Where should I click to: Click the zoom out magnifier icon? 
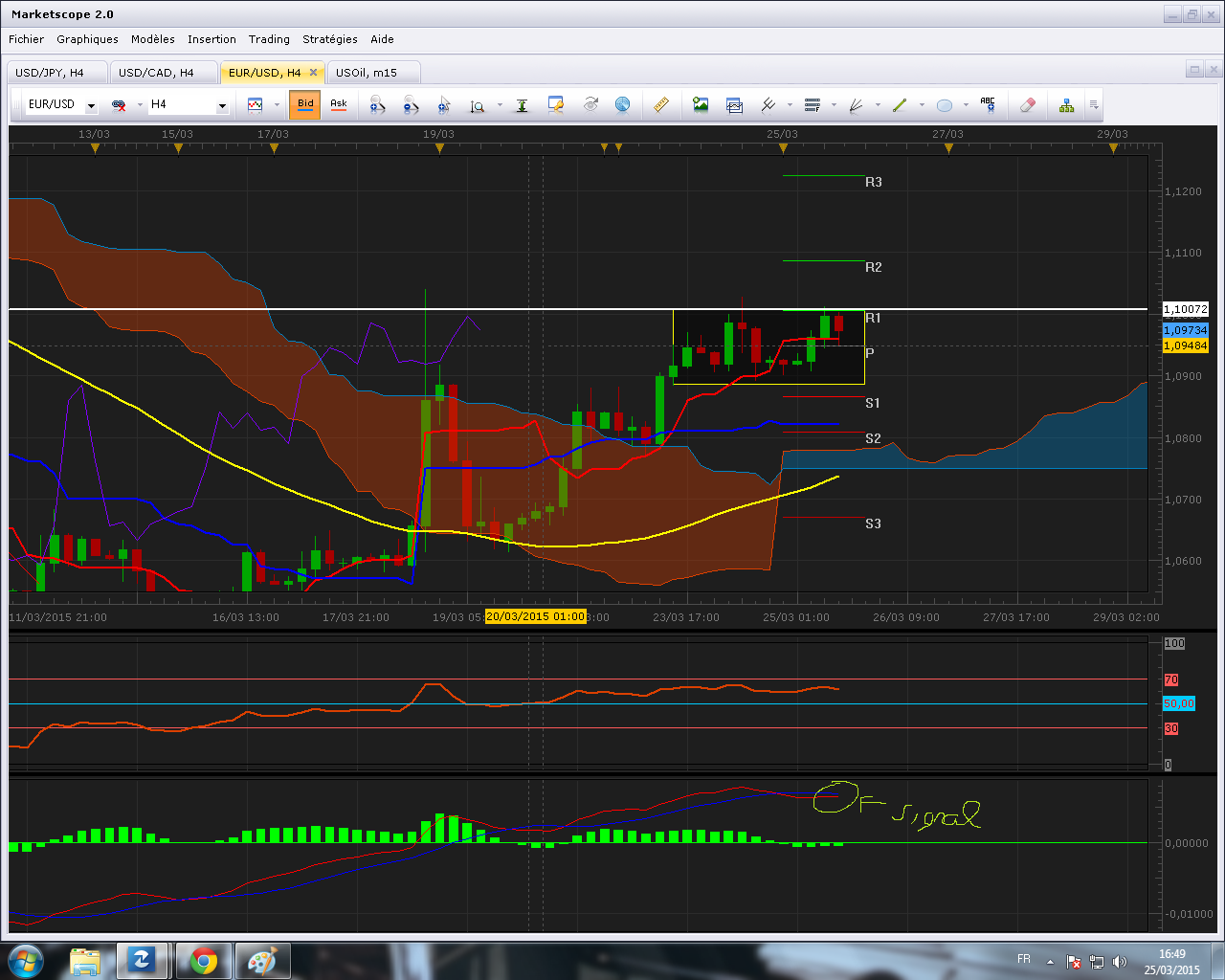coord(411,105)
